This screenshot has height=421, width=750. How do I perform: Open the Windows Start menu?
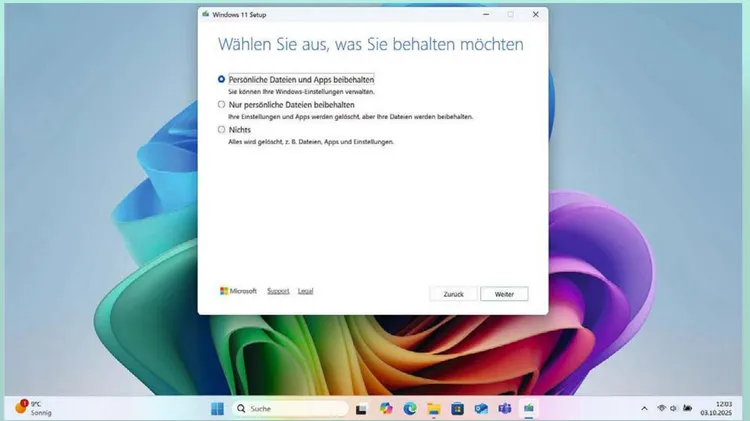pyautogui.click(x=217, y=408)
